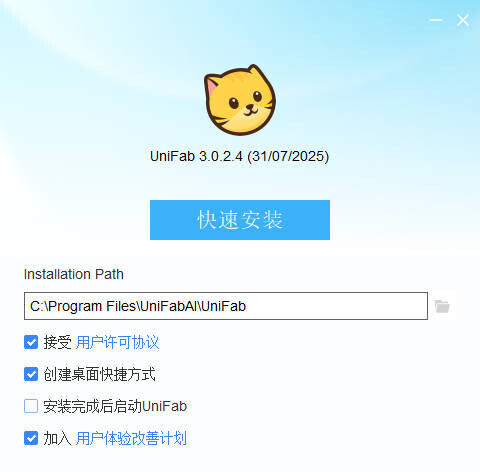Start installation with the 快速安装 button

(240, 220)
